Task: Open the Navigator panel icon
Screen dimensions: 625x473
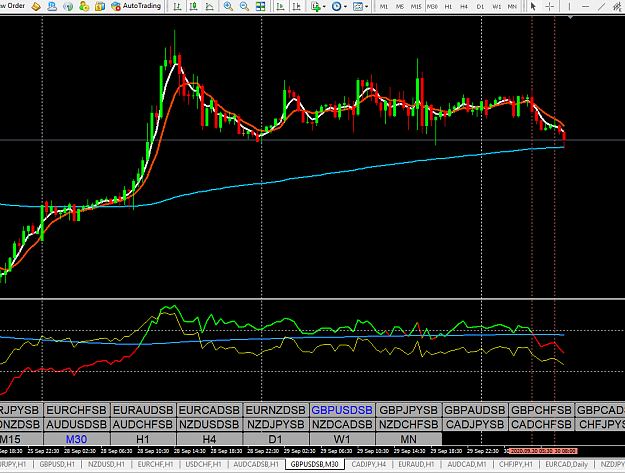Action: click(x=68, y=6)
